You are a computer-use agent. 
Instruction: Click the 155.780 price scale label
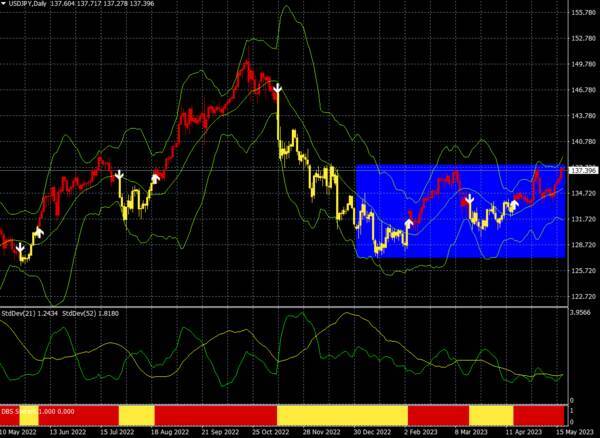583,13
